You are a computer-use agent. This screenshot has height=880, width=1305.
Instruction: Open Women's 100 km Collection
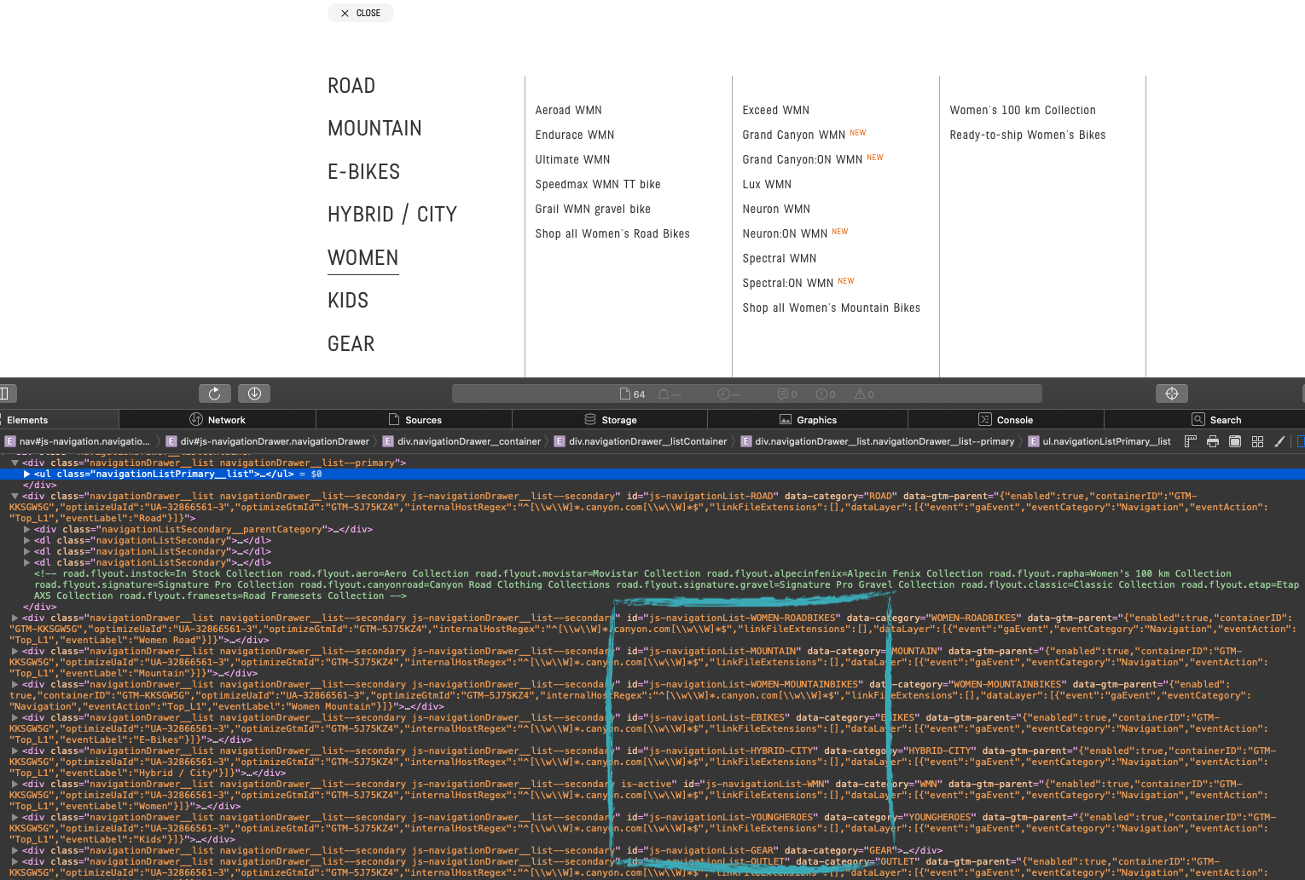[1023, 110]
